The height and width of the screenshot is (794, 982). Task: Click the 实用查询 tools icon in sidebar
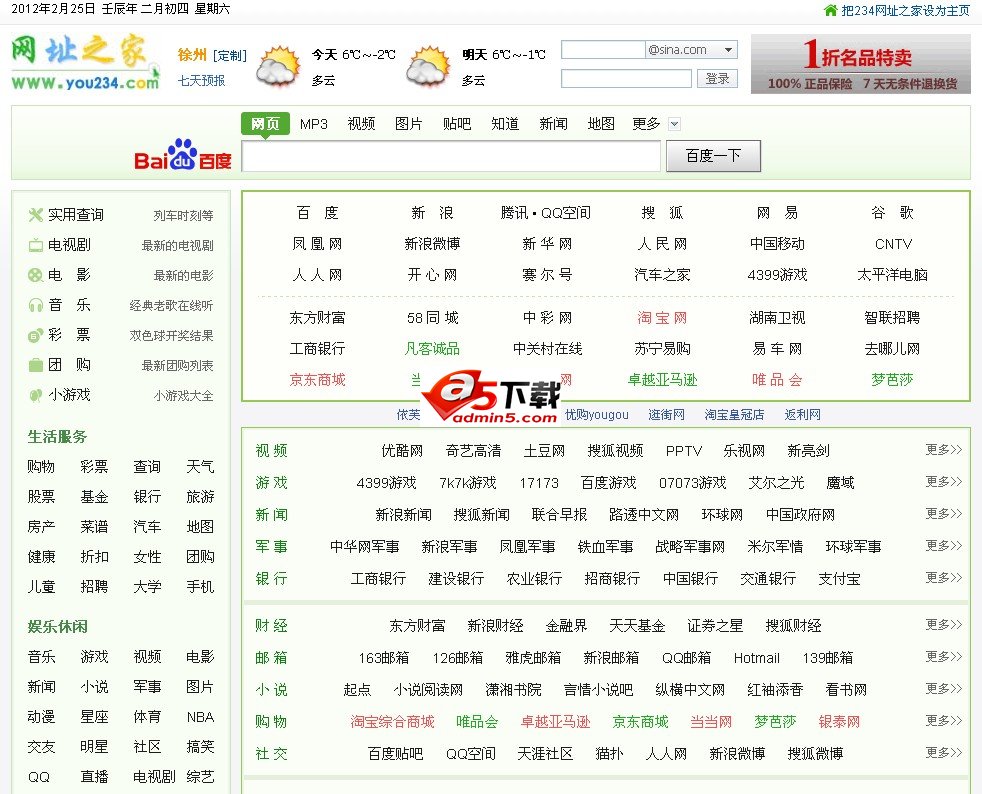36,215
